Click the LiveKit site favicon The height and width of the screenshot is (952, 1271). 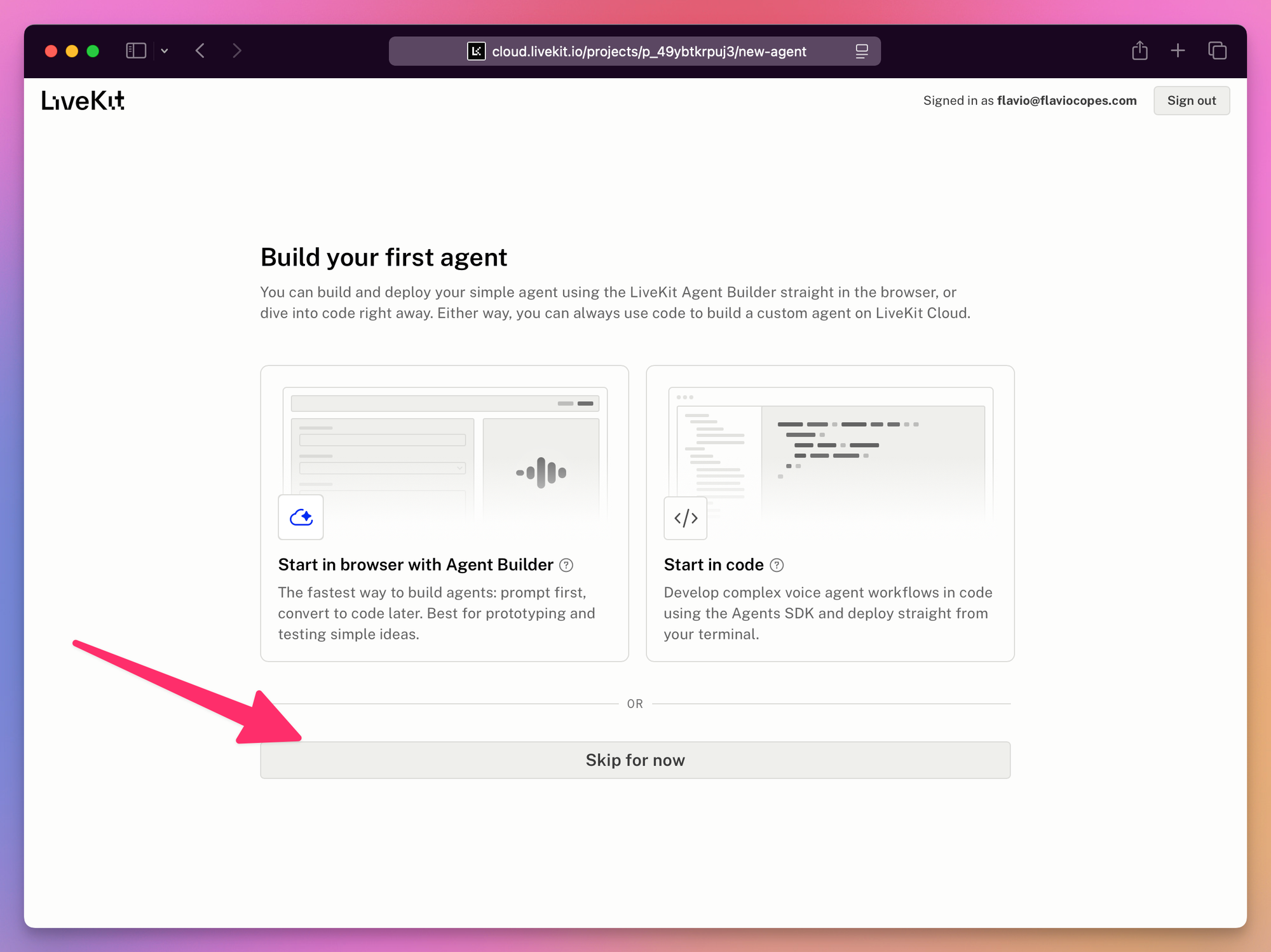pyautogui.click(x=476, y=51)
